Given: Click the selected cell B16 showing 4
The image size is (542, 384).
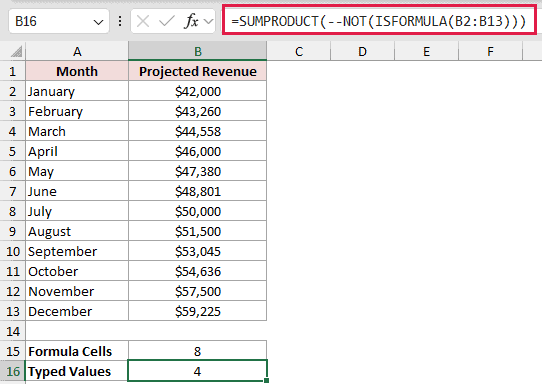Looking at the screenshot, I should click(x=197, y=371).
